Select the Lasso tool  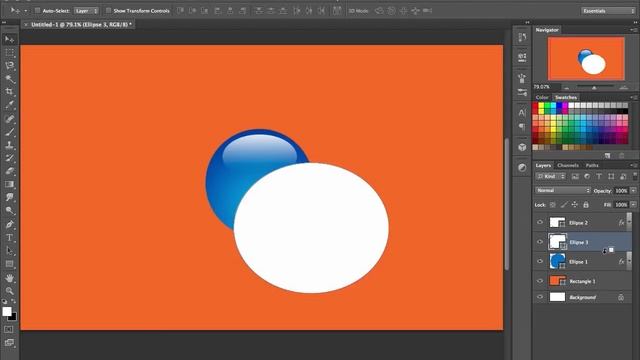click(x=9, y=65)
